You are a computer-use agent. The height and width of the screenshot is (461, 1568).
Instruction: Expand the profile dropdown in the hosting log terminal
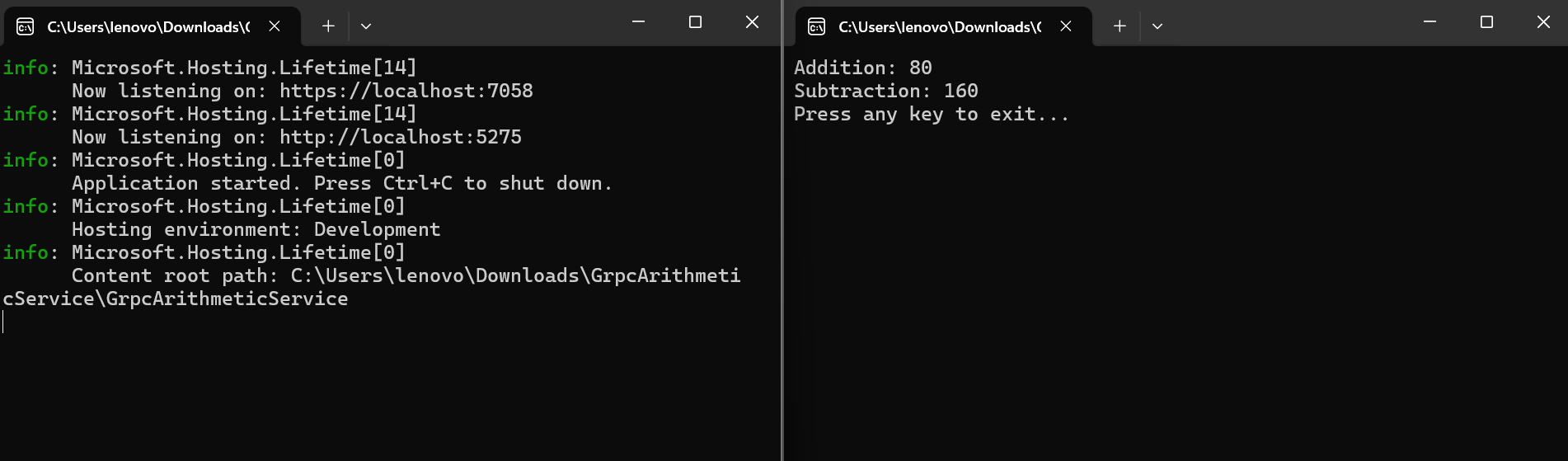point(366,26)
